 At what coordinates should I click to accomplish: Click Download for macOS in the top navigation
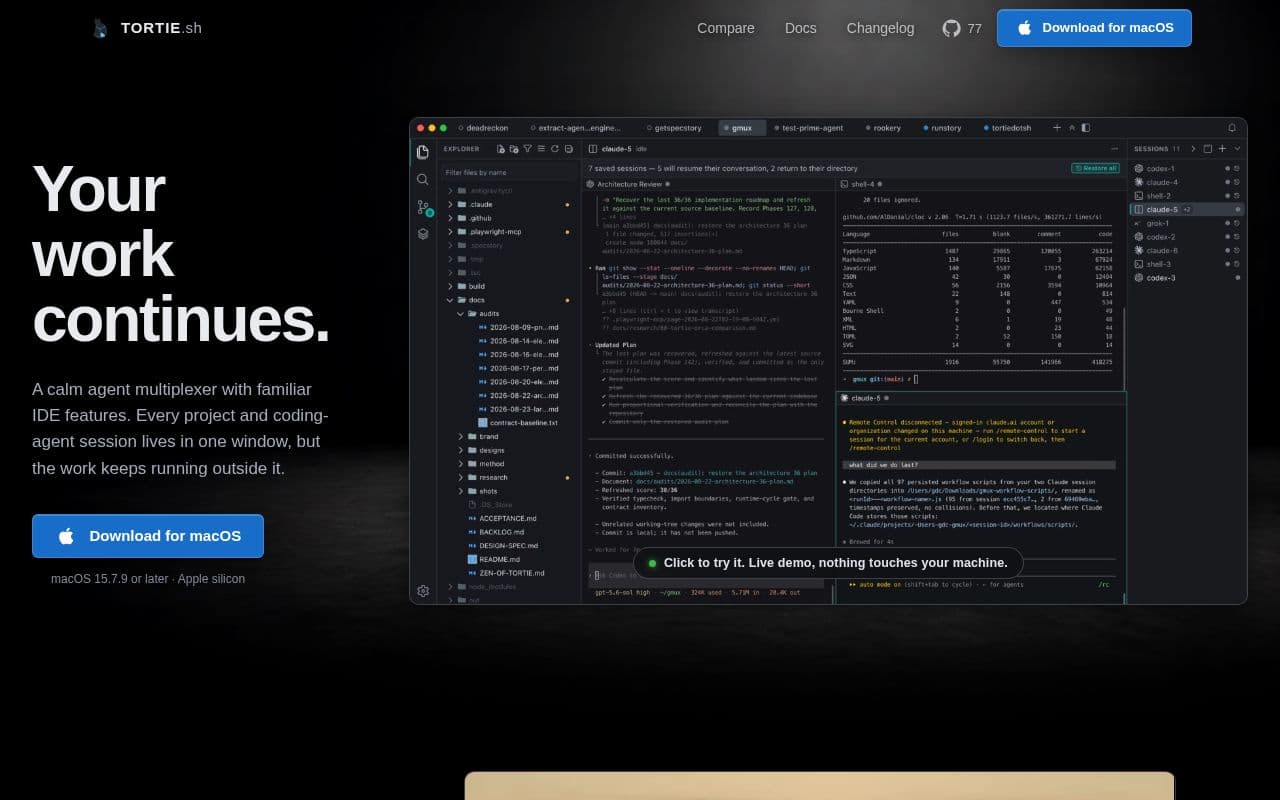pos(1094,28)
